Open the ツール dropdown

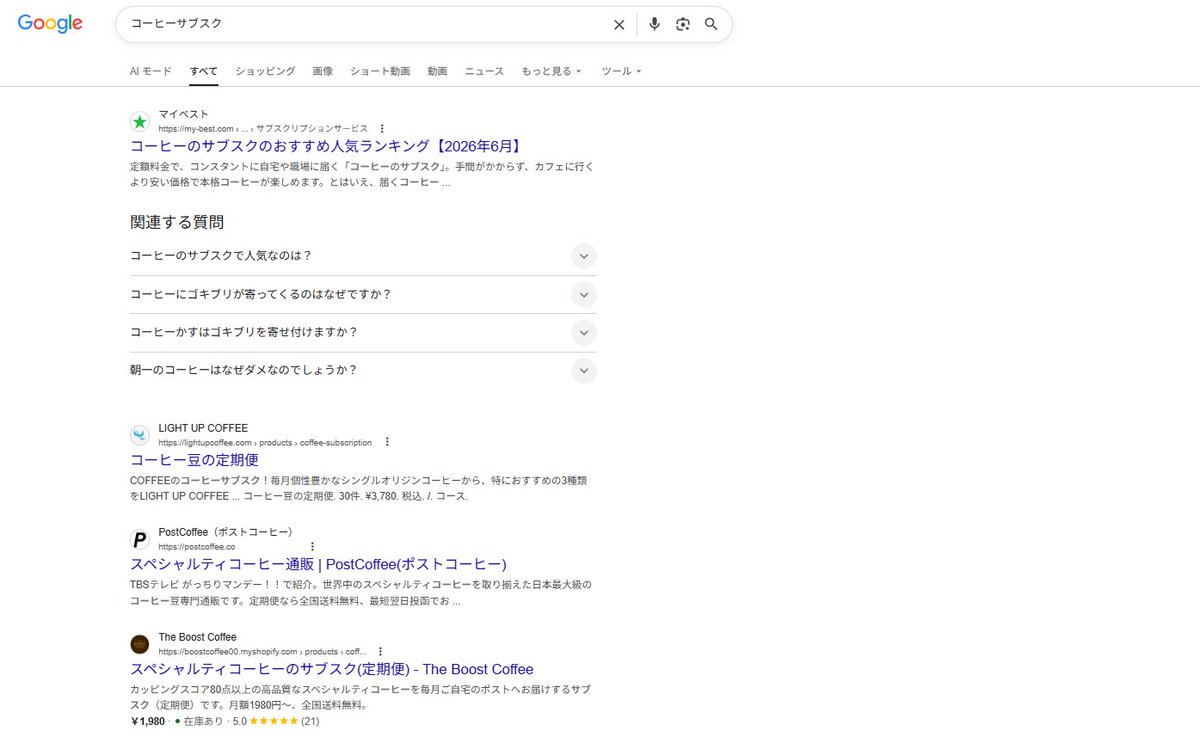[621, 71]
